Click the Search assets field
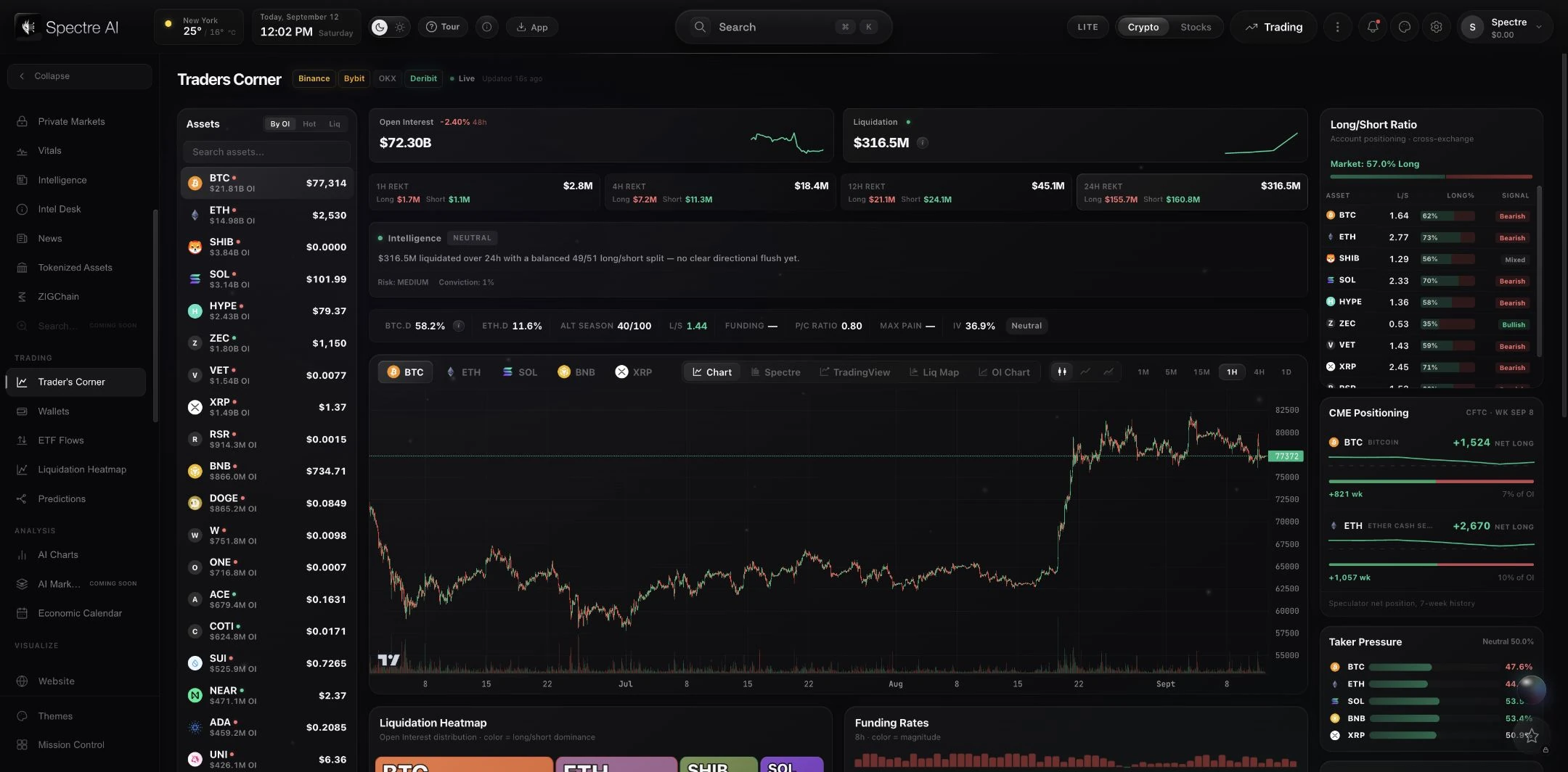1568x772 pixels. (266, 152)
